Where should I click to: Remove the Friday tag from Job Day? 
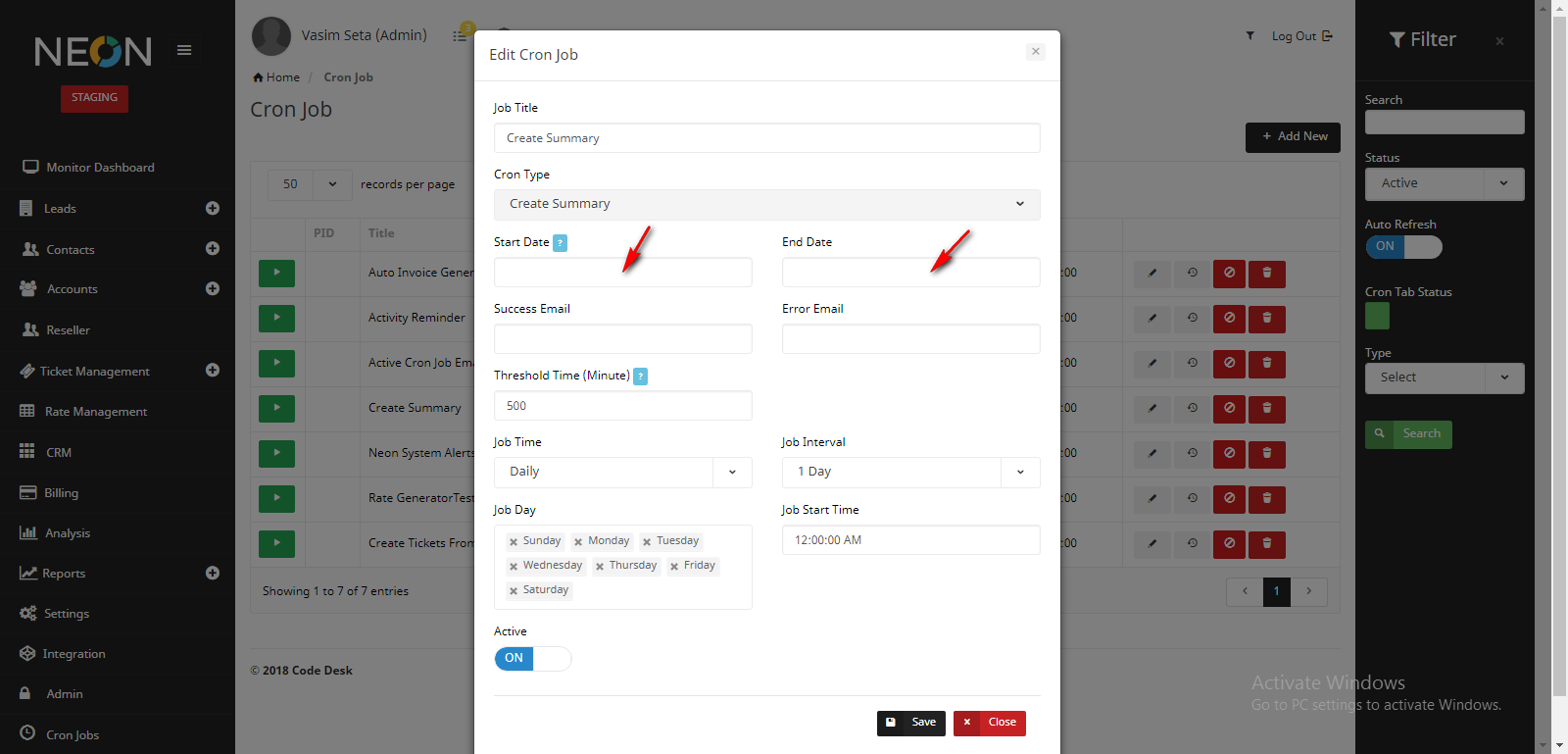coord(674,567)
